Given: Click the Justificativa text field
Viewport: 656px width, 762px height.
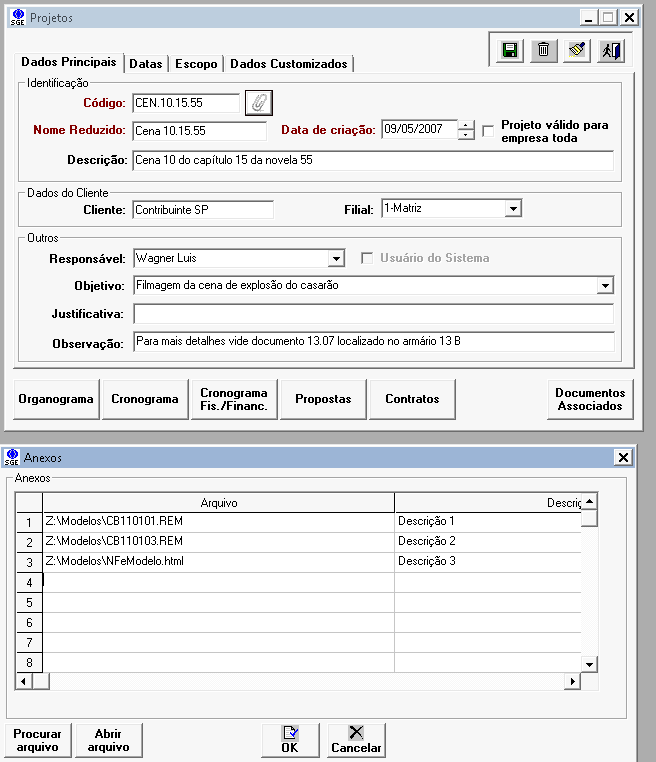Looking at the screenshot, I should coord(373,314).
